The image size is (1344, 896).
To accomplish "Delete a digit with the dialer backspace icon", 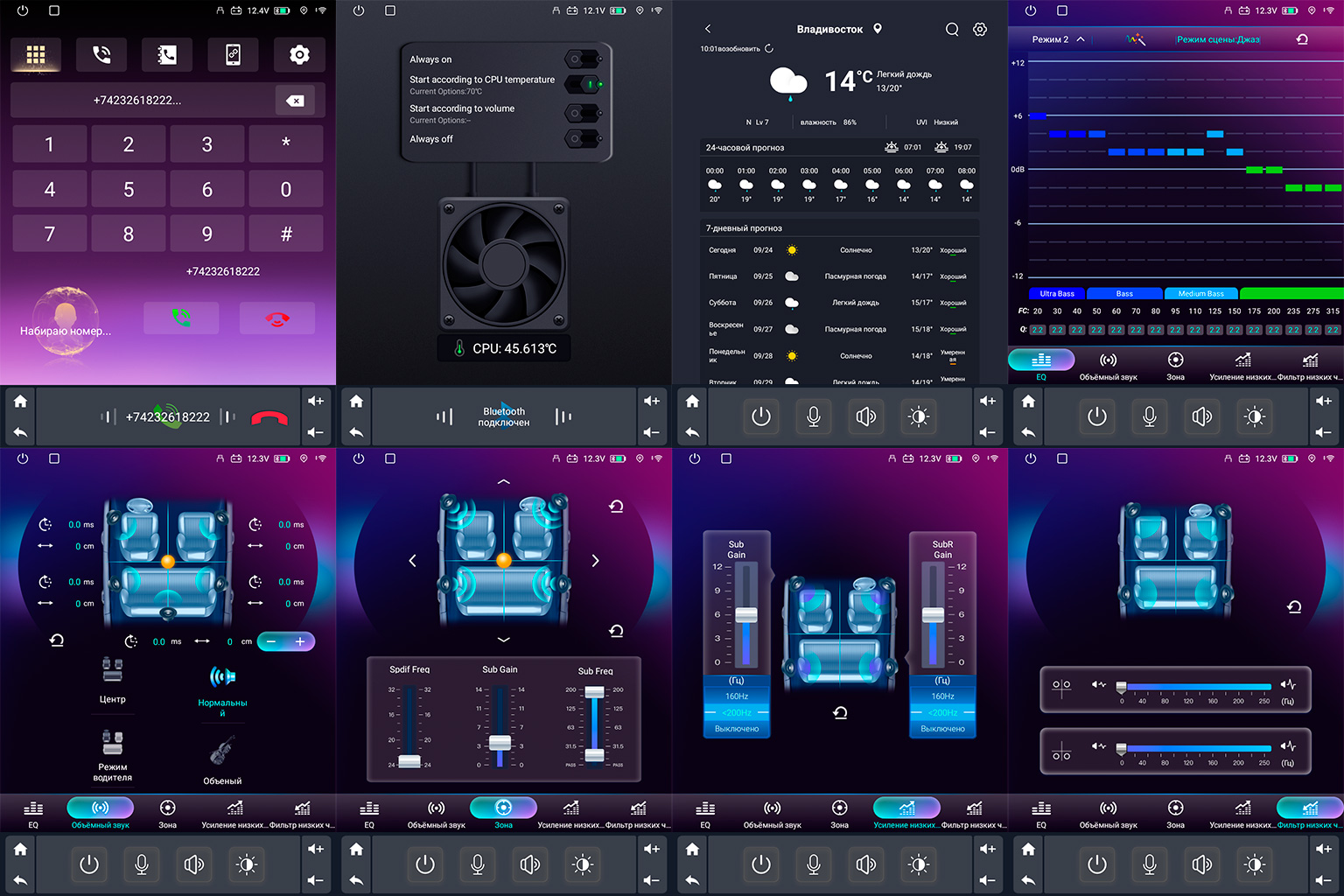I will 295,101.
